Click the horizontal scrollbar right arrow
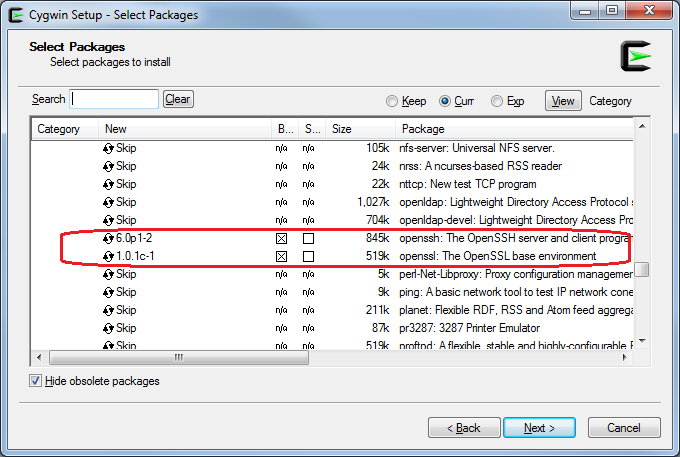This screenshot has width=680, height=457. (x=625, y=357)
